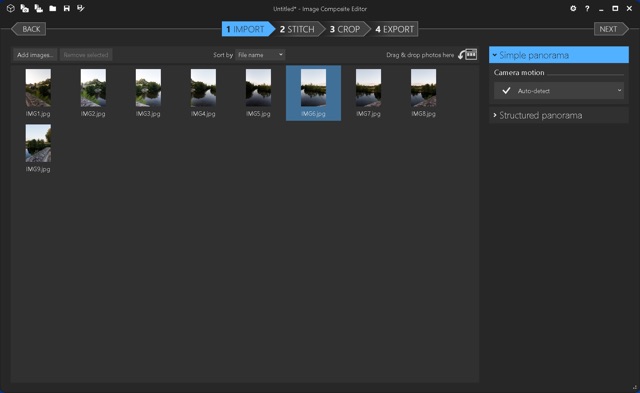640x393 pixels.
Task: Maximize the Image Composite Editor window
Action: click(x=615, y=8)
